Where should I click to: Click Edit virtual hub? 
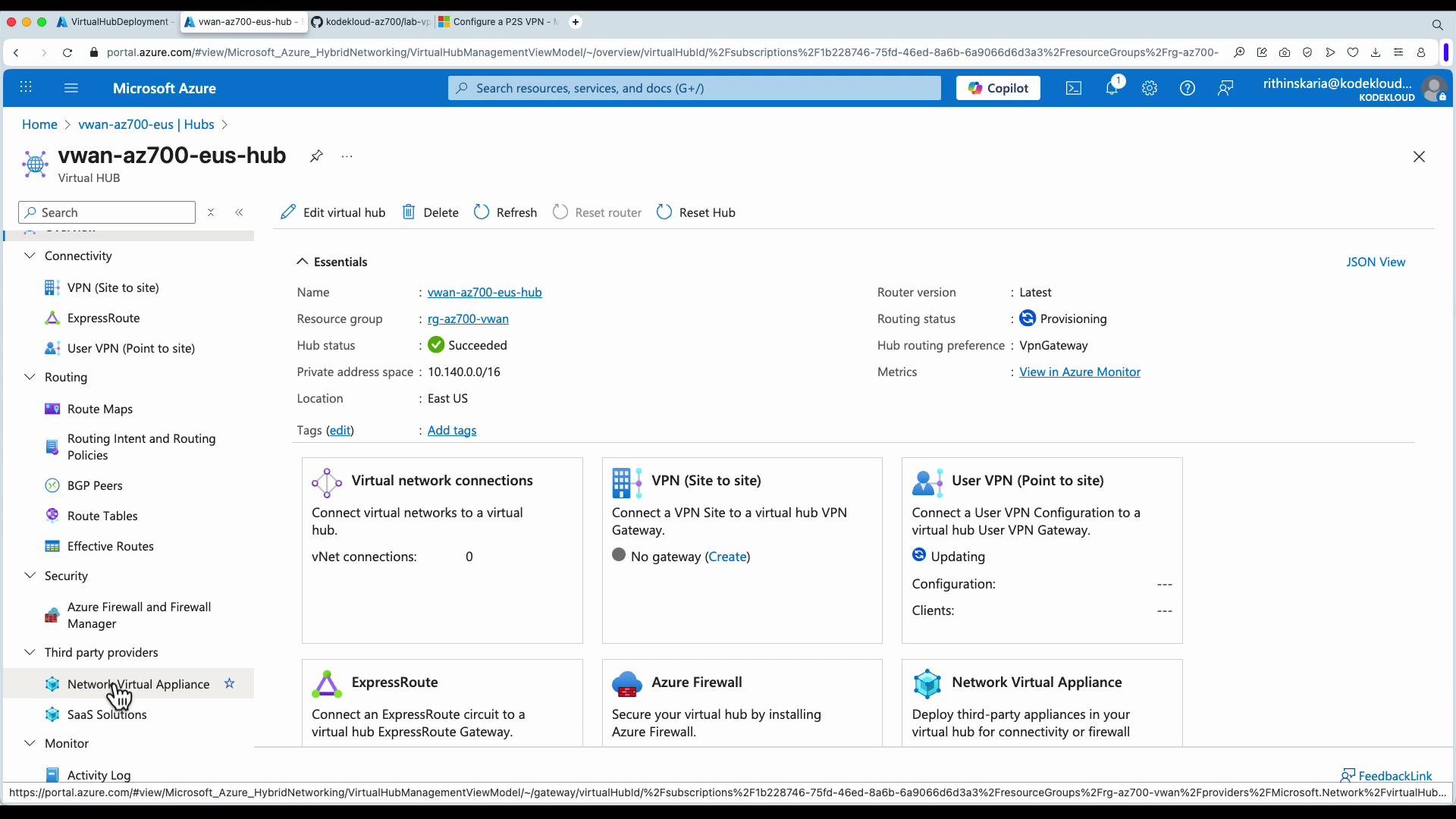332,212
